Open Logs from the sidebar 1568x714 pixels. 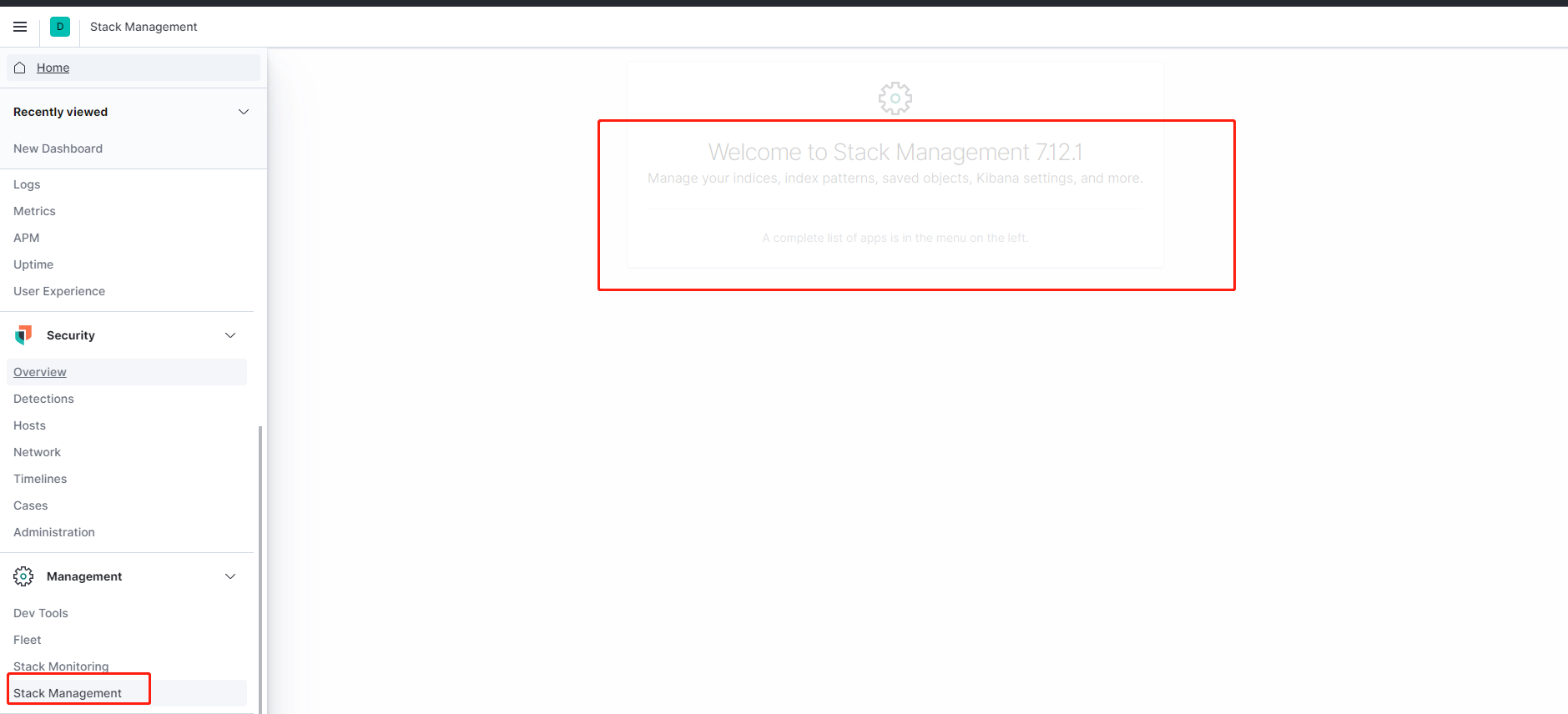[27, 184]
